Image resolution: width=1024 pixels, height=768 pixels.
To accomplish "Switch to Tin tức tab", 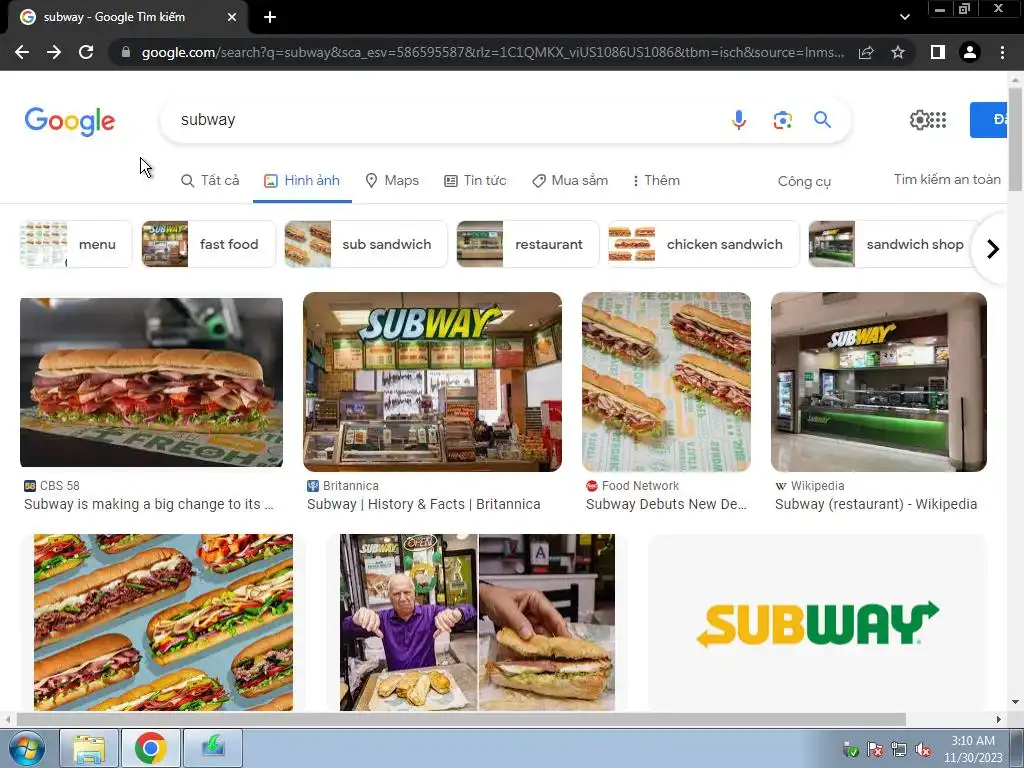I will [x=475, y=180].
